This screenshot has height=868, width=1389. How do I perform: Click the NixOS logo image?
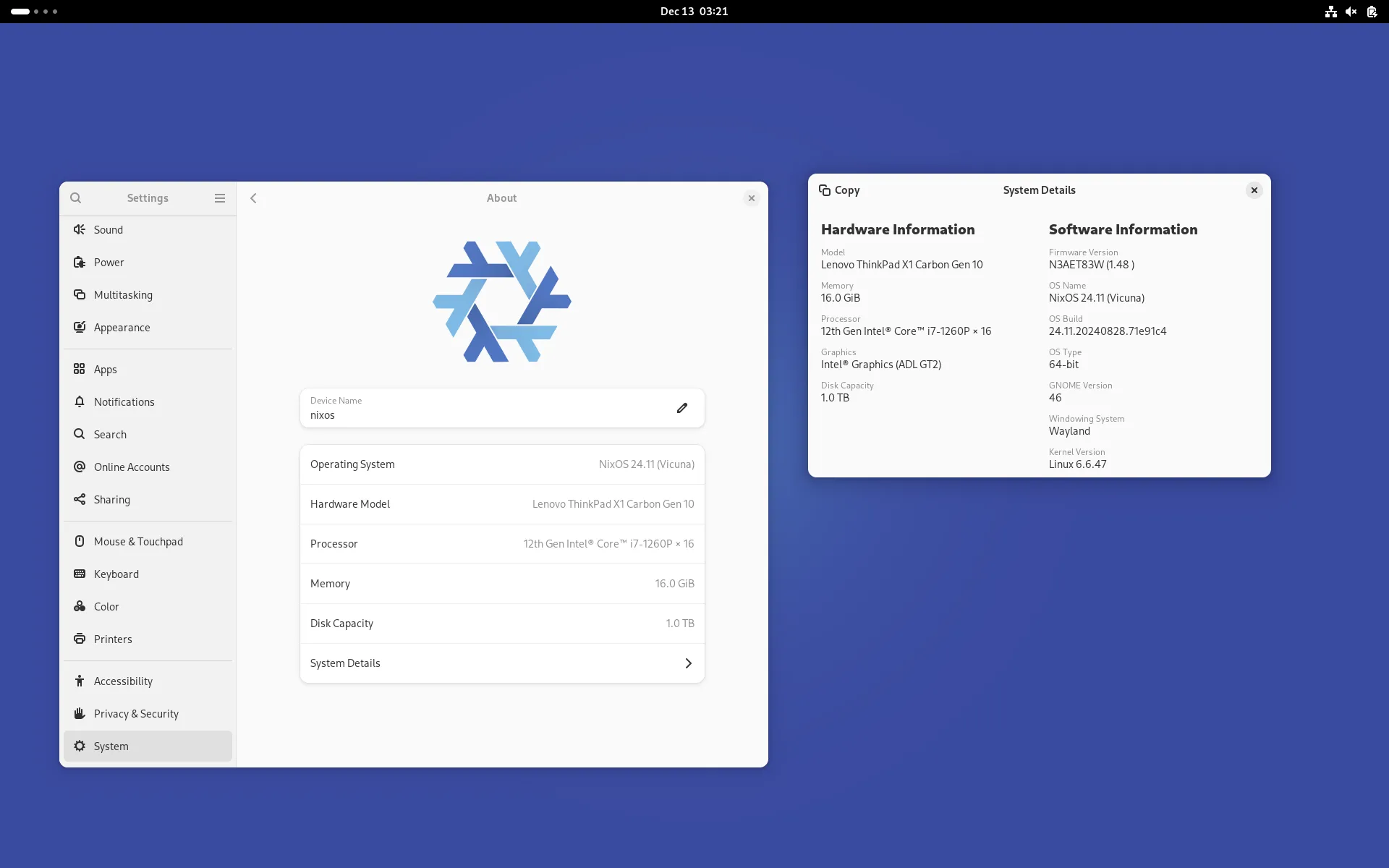click(502, 302)
